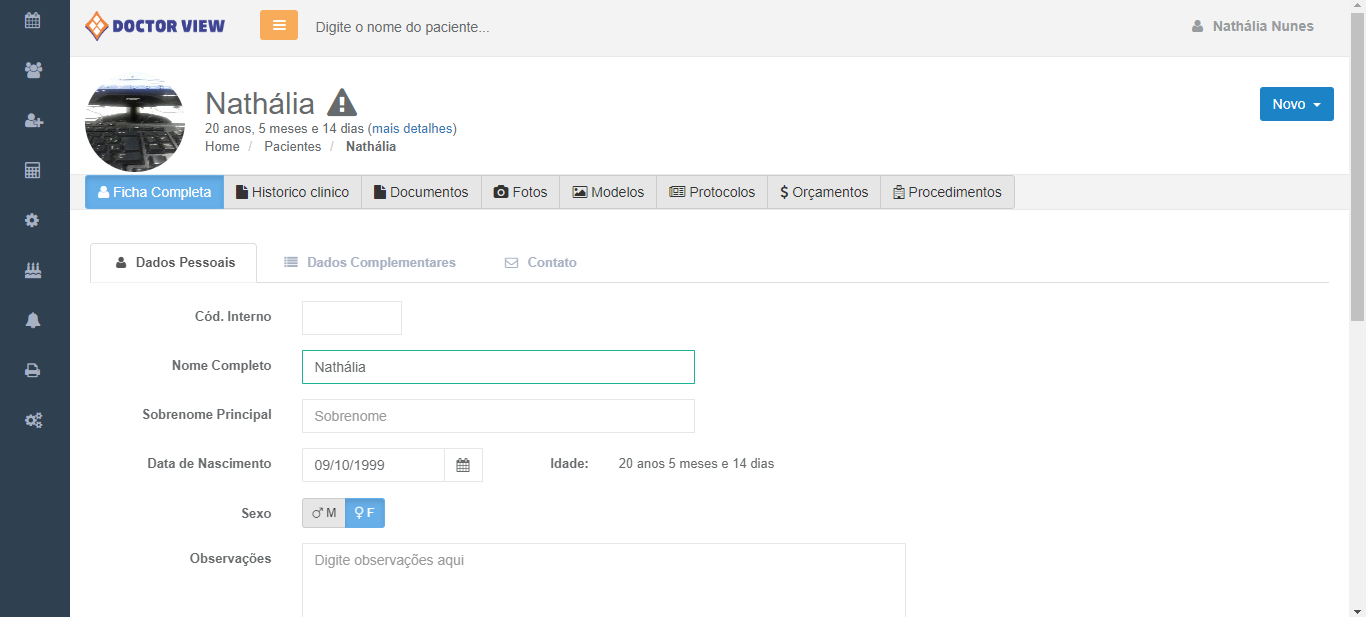
Task: Click the orange hamburger menu button
Action: coord(279,25)
